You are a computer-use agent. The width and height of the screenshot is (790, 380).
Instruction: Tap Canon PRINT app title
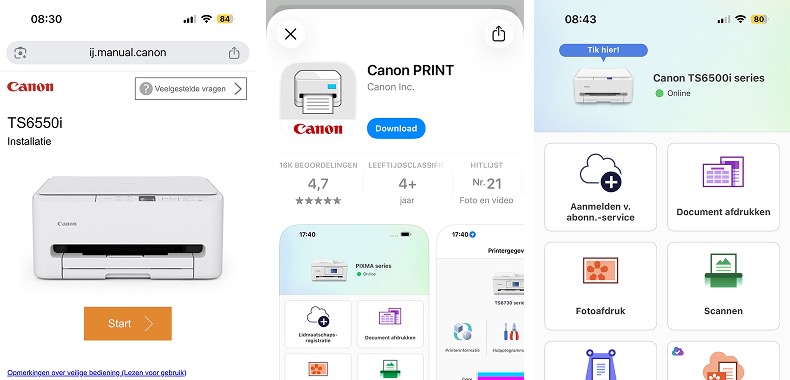click(411, 70)
